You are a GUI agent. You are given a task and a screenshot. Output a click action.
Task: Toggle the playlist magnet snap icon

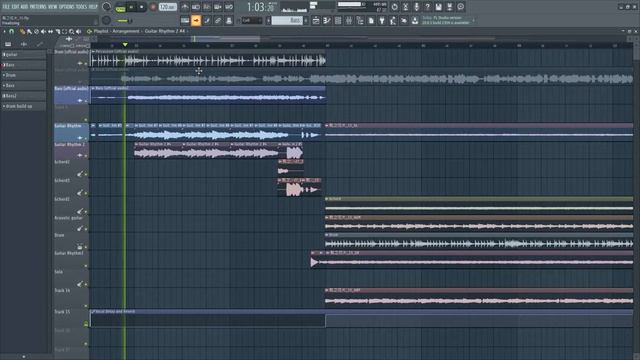click(11, 31)
